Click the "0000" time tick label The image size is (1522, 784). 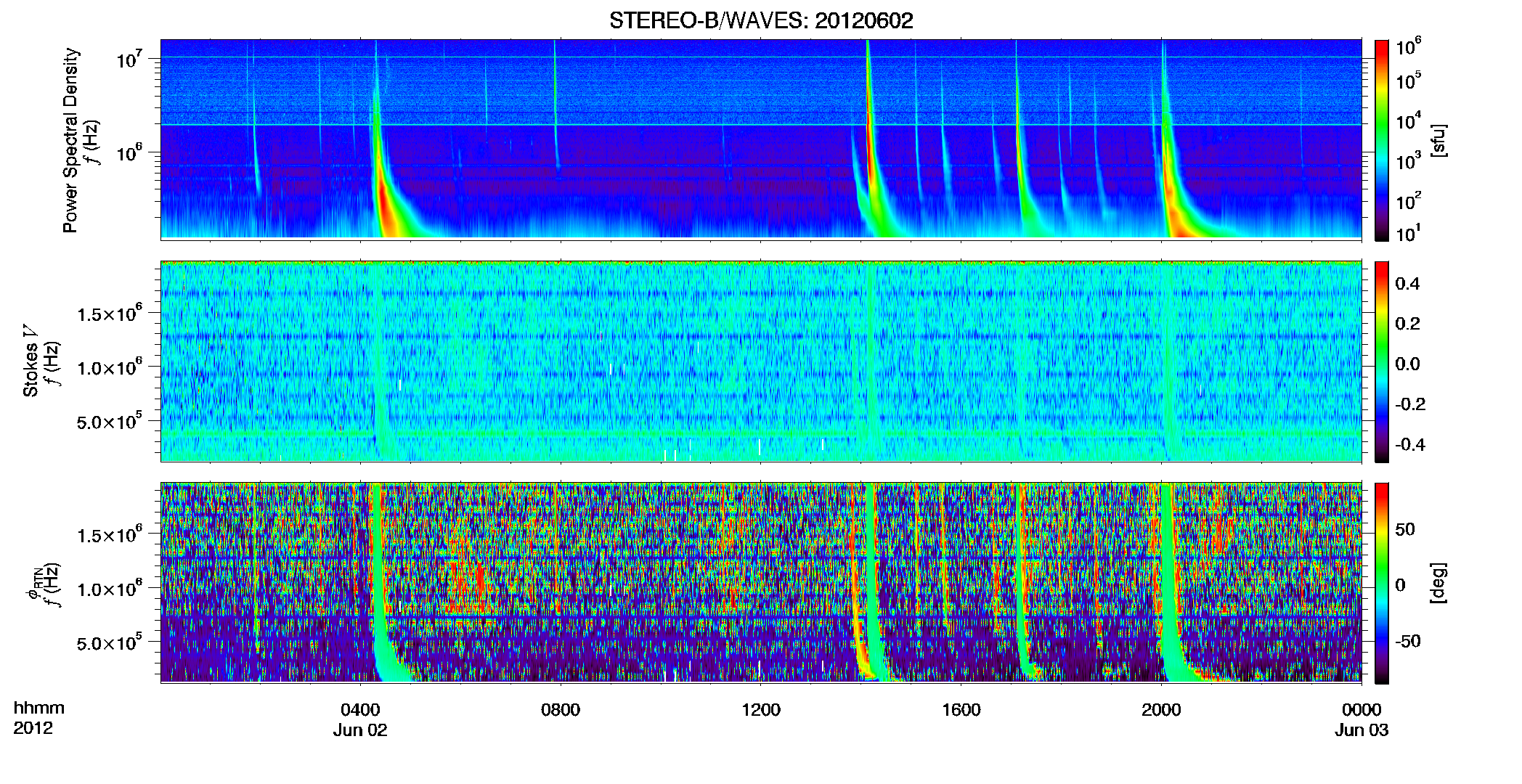pos(1362,709)
